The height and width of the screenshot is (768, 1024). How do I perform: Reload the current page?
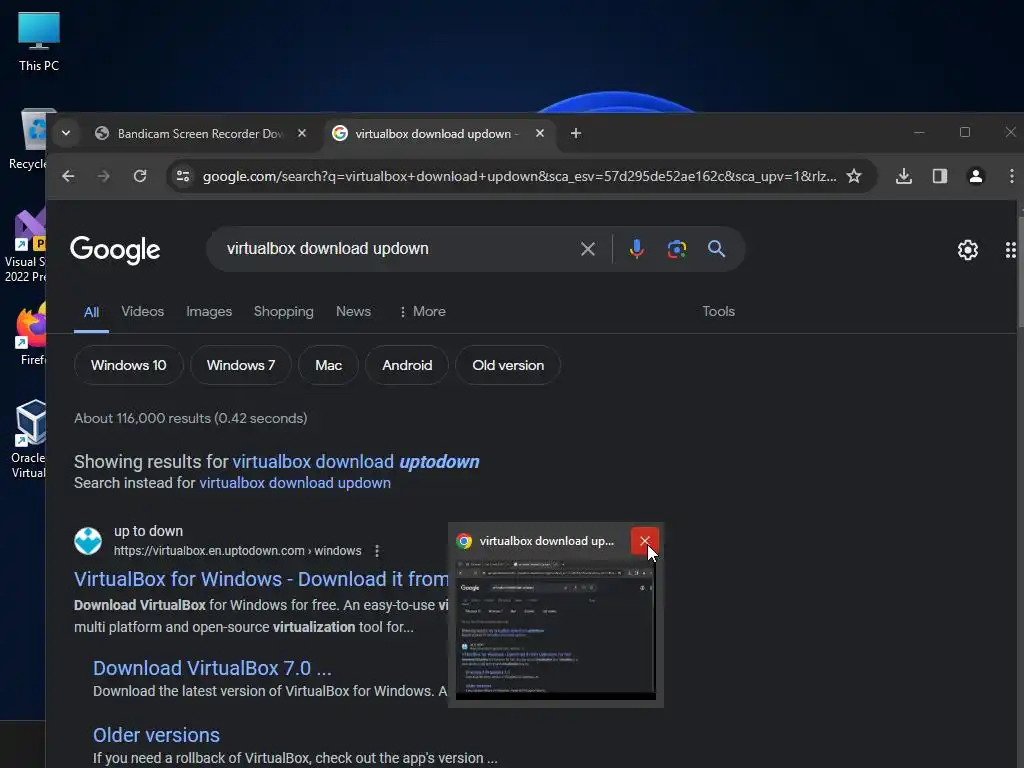(140, 176)
